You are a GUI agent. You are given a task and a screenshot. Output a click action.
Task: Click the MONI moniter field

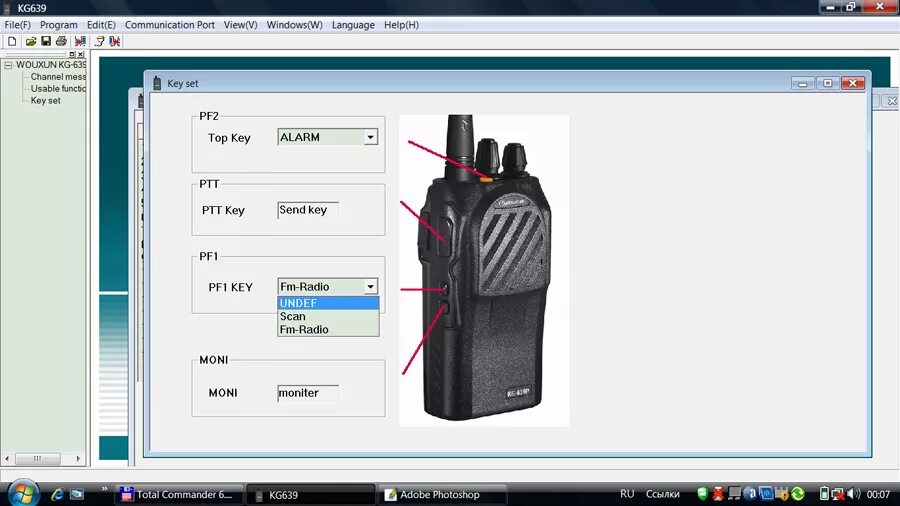[308, 393]
